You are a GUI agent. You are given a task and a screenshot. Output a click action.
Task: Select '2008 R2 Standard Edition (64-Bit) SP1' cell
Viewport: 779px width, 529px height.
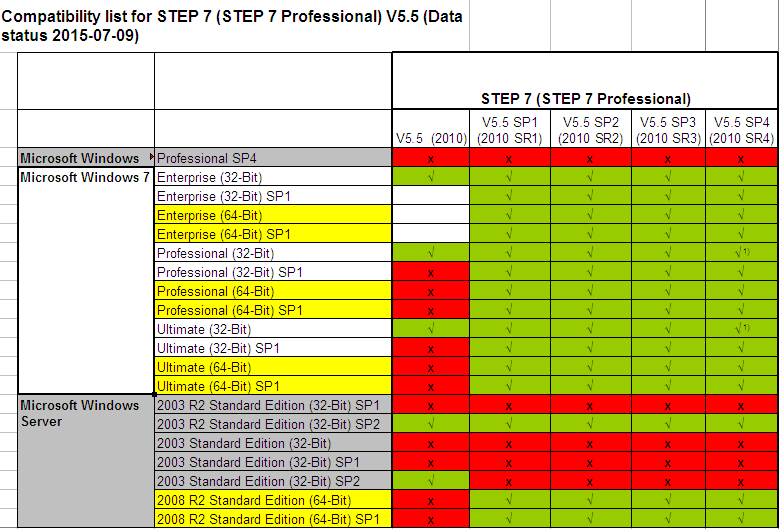[273, 518]
